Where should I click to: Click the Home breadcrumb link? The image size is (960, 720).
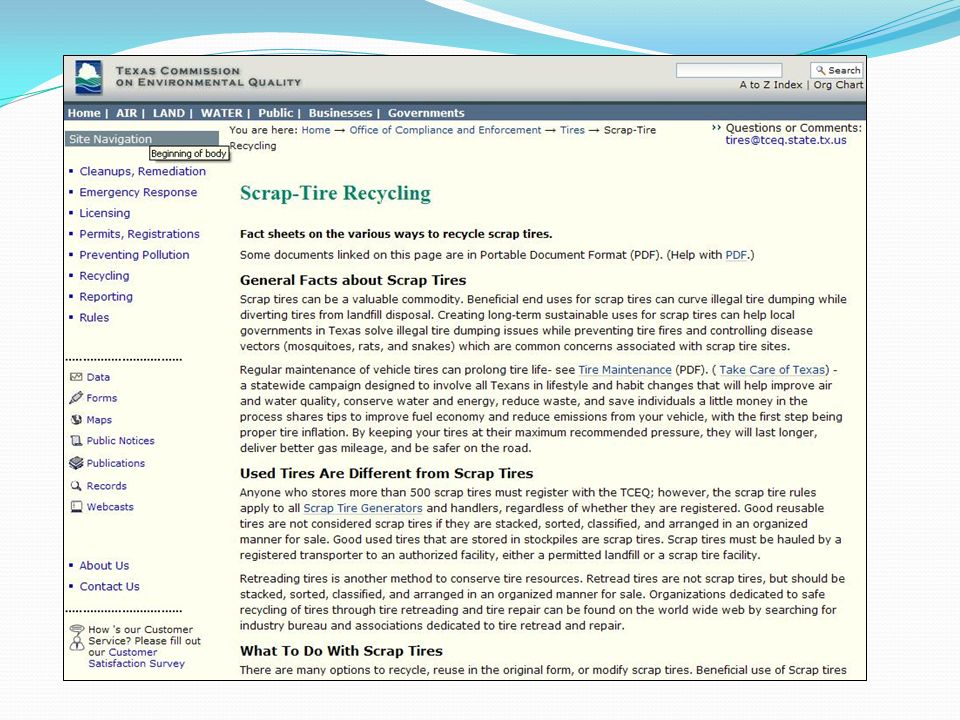pos(316,130)
